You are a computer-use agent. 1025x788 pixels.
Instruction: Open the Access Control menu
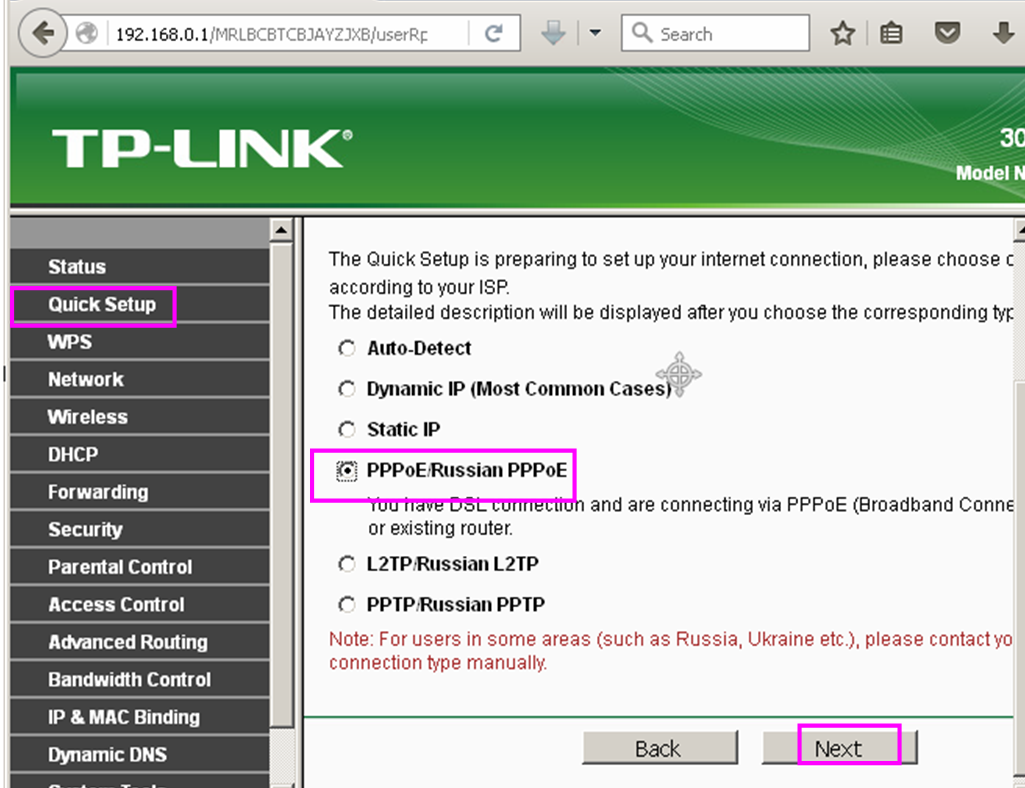coord(140,604)
